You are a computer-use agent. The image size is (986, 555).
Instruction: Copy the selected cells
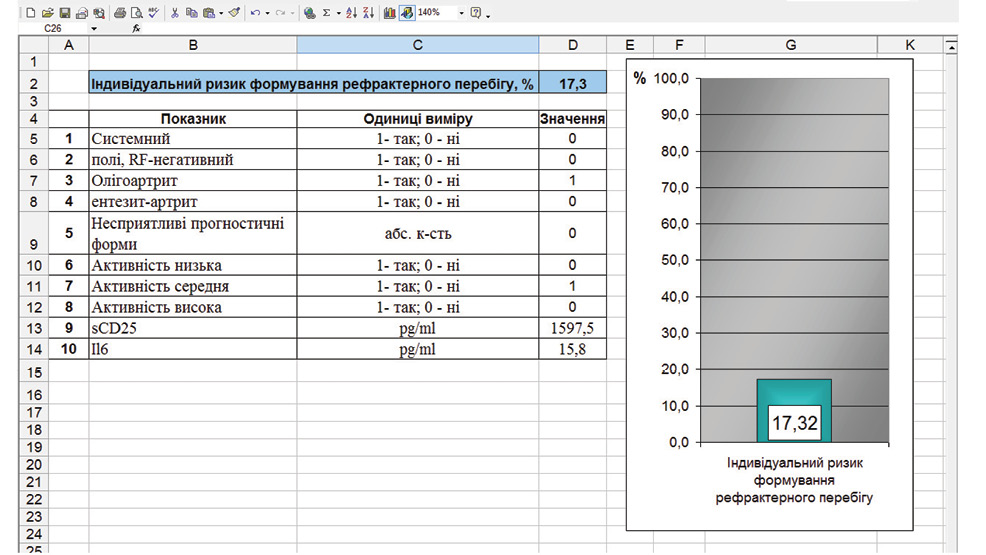coord(192,13)
